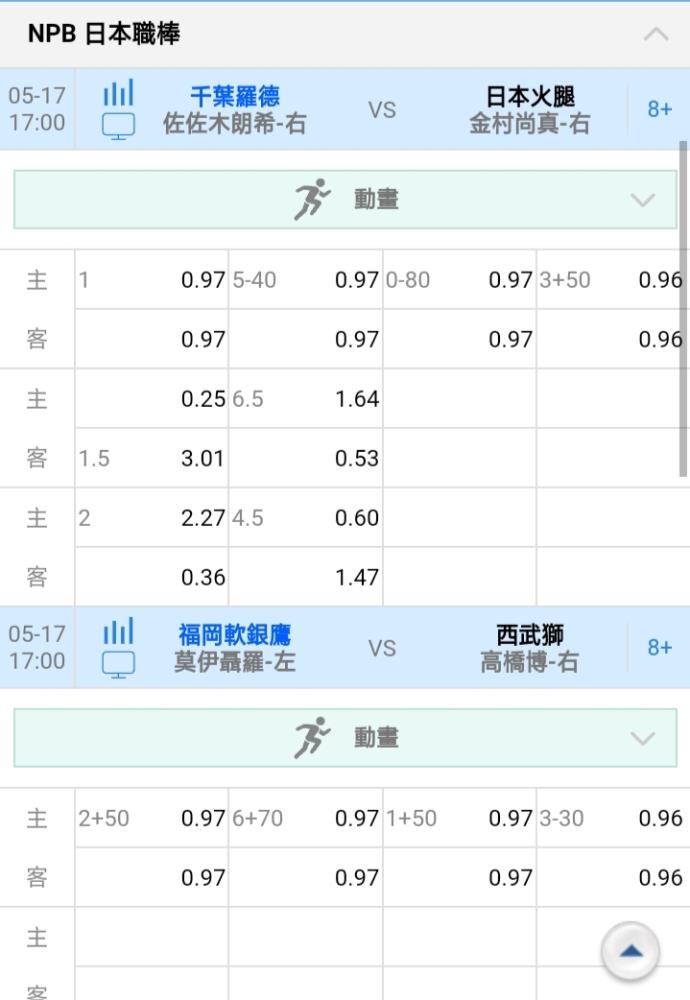Open live TV icon for 福岡軟銀鷹 match

(119, 664)
